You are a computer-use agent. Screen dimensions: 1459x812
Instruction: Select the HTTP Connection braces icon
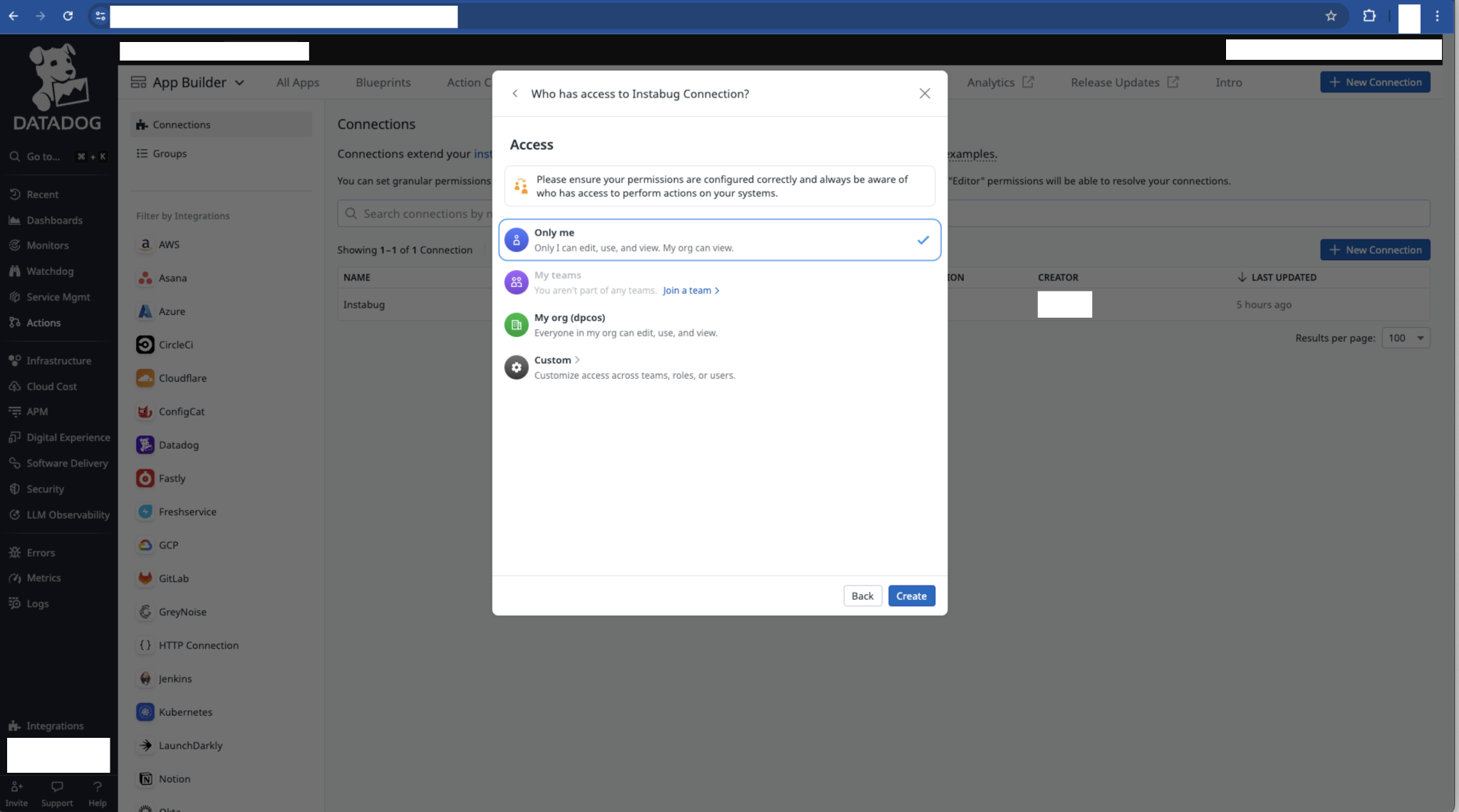point(145,645)
